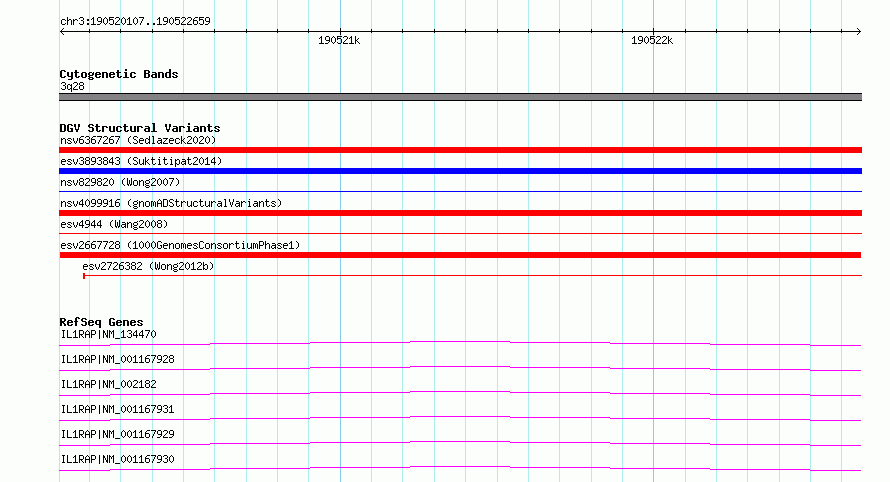
Task: Click the esv3893843 (Suktitipat2014) label
Action: 141,161
